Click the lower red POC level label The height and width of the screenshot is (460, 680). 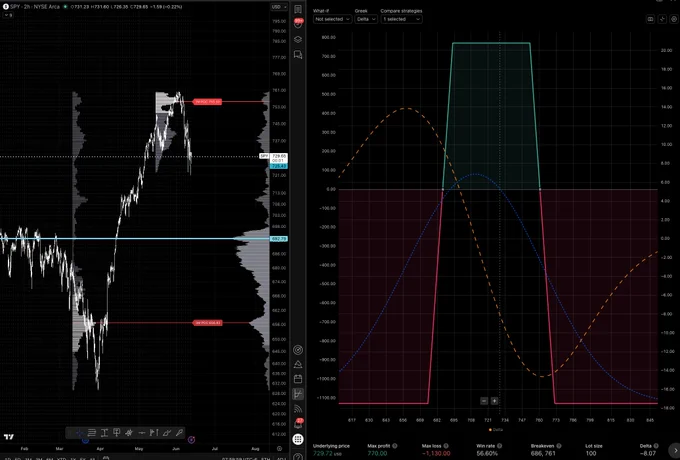(208, 323)
